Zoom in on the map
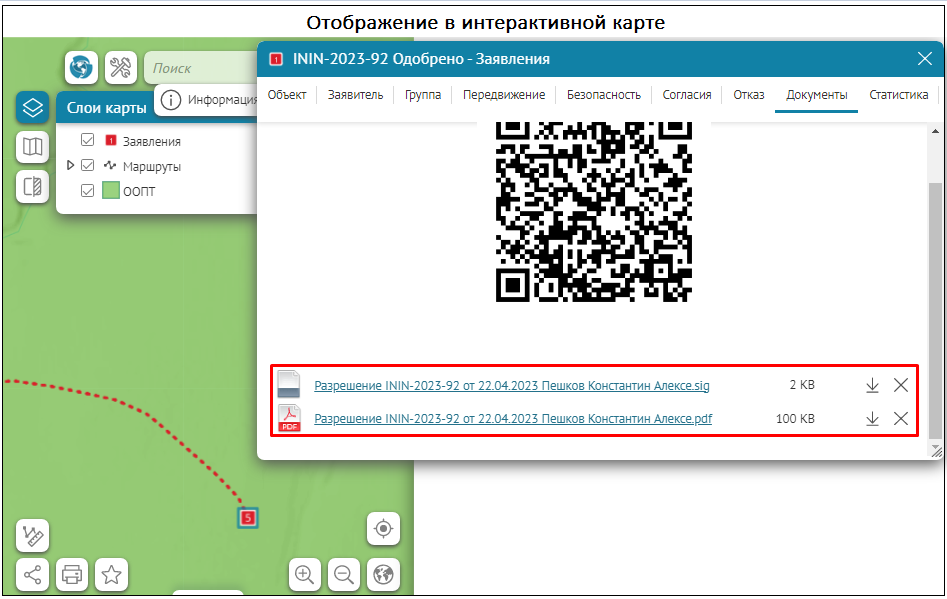This screenshot has width=947, height=599. click(x=305, y=574)
